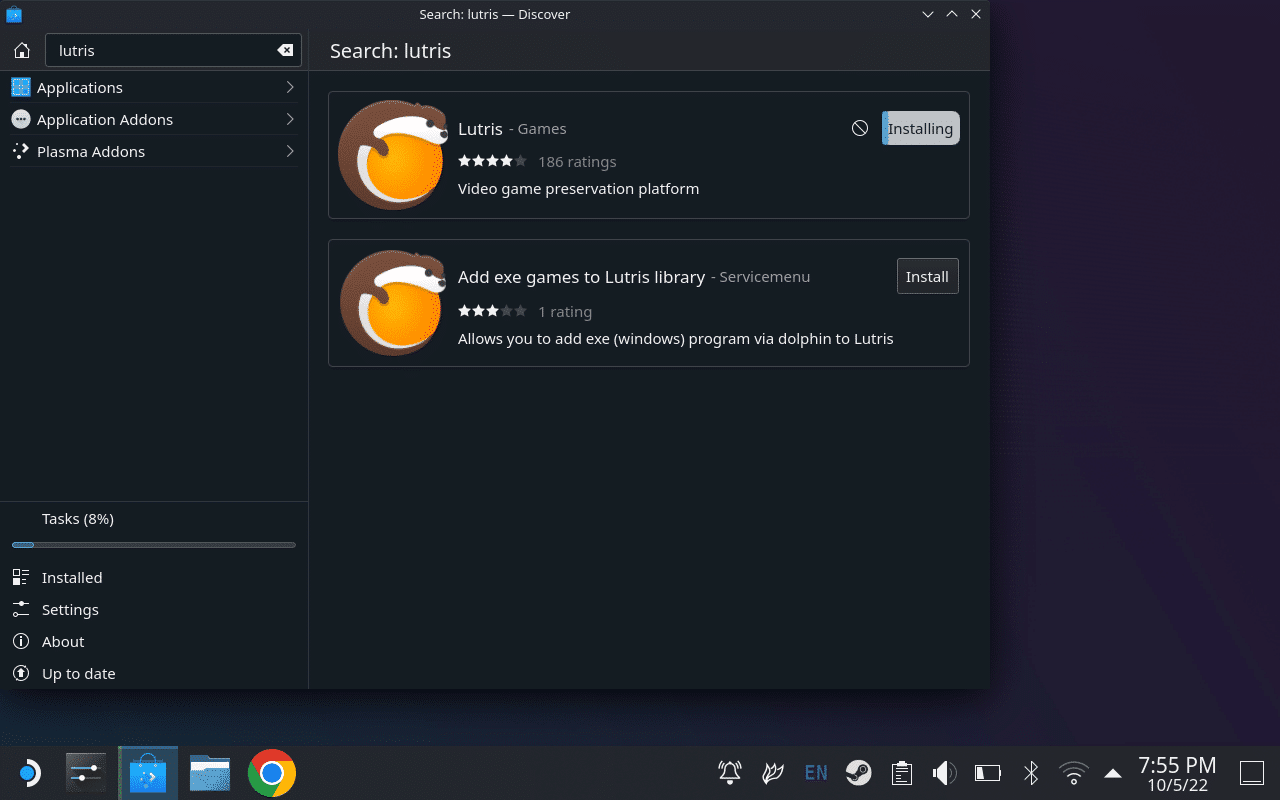Screen dimensions: 1280x800
Task: Expand the Application Addons category
Action: (x=154, y=119)
